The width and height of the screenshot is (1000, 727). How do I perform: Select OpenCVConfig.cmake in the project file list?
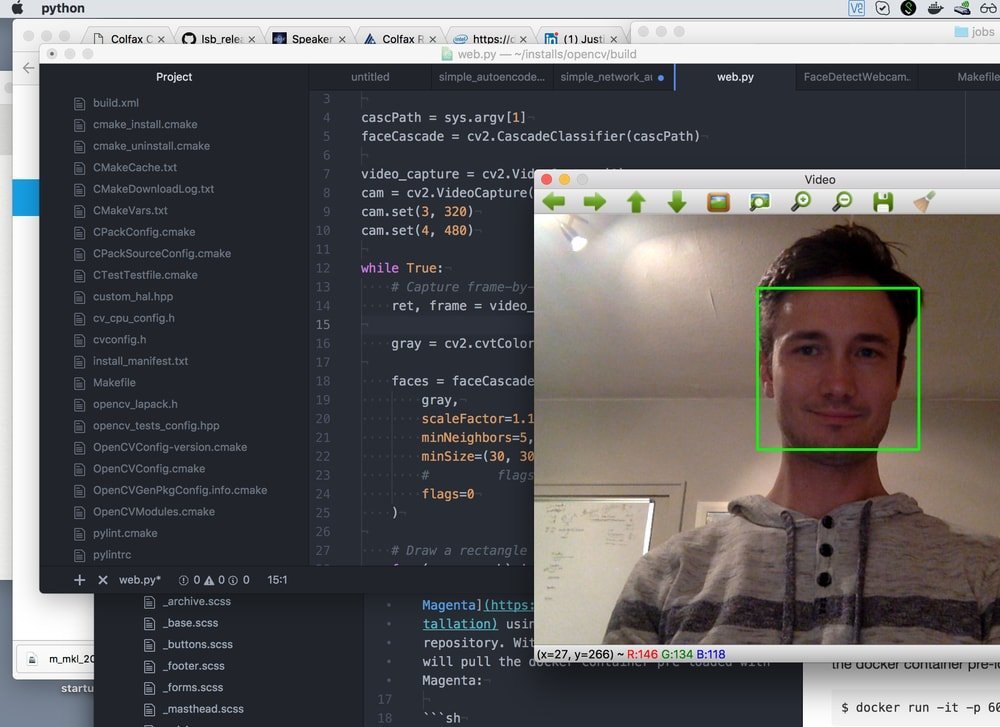click(149, 469)
